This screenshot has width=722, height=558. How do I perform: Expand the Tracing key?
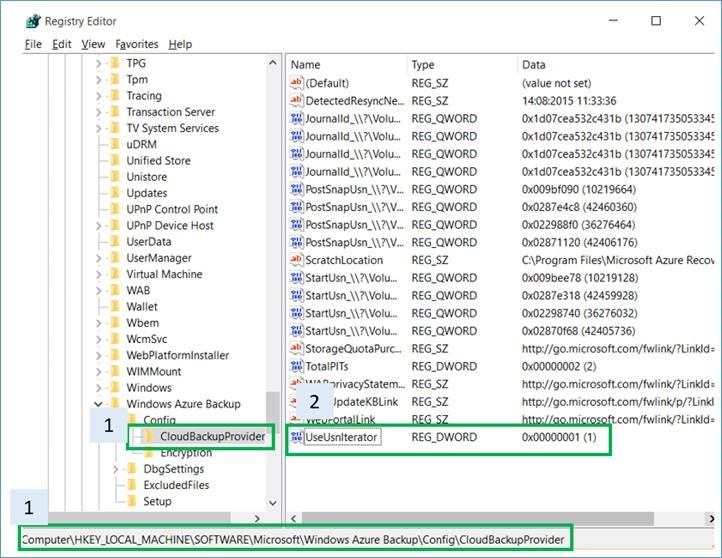pyautogui.click(x=99, y=96)
